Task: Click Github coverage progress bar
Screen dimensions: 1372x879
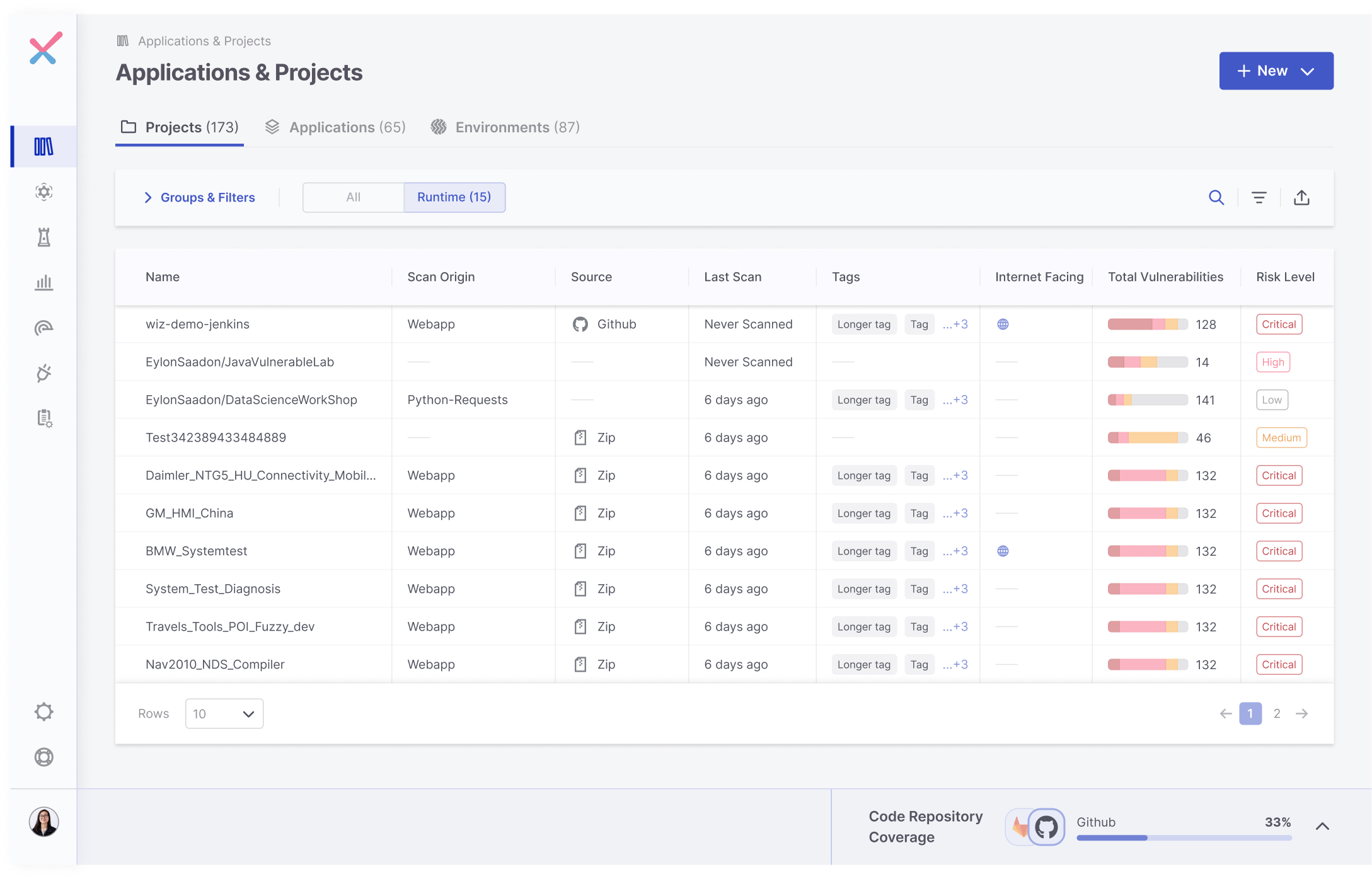Action: (1184, 838)
